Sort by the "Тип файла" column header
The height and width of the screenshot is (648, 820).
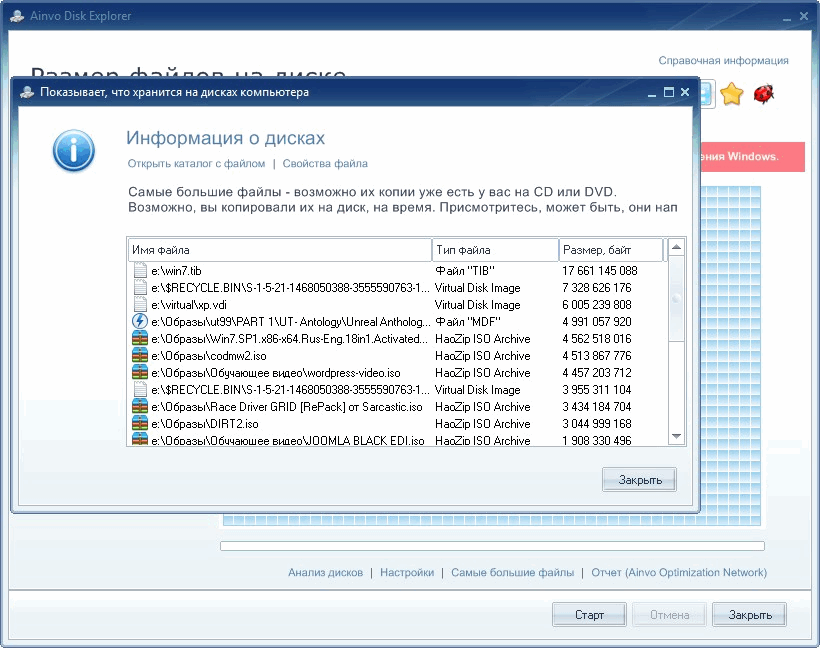(495, 250)
